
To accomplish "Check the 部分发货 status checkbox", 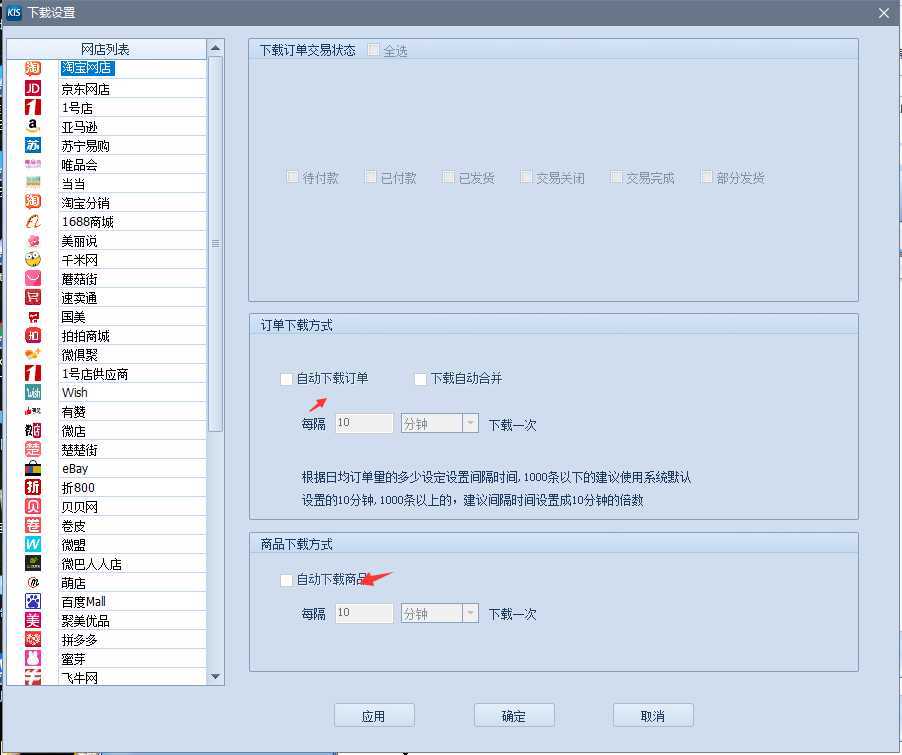I will 707,177.
